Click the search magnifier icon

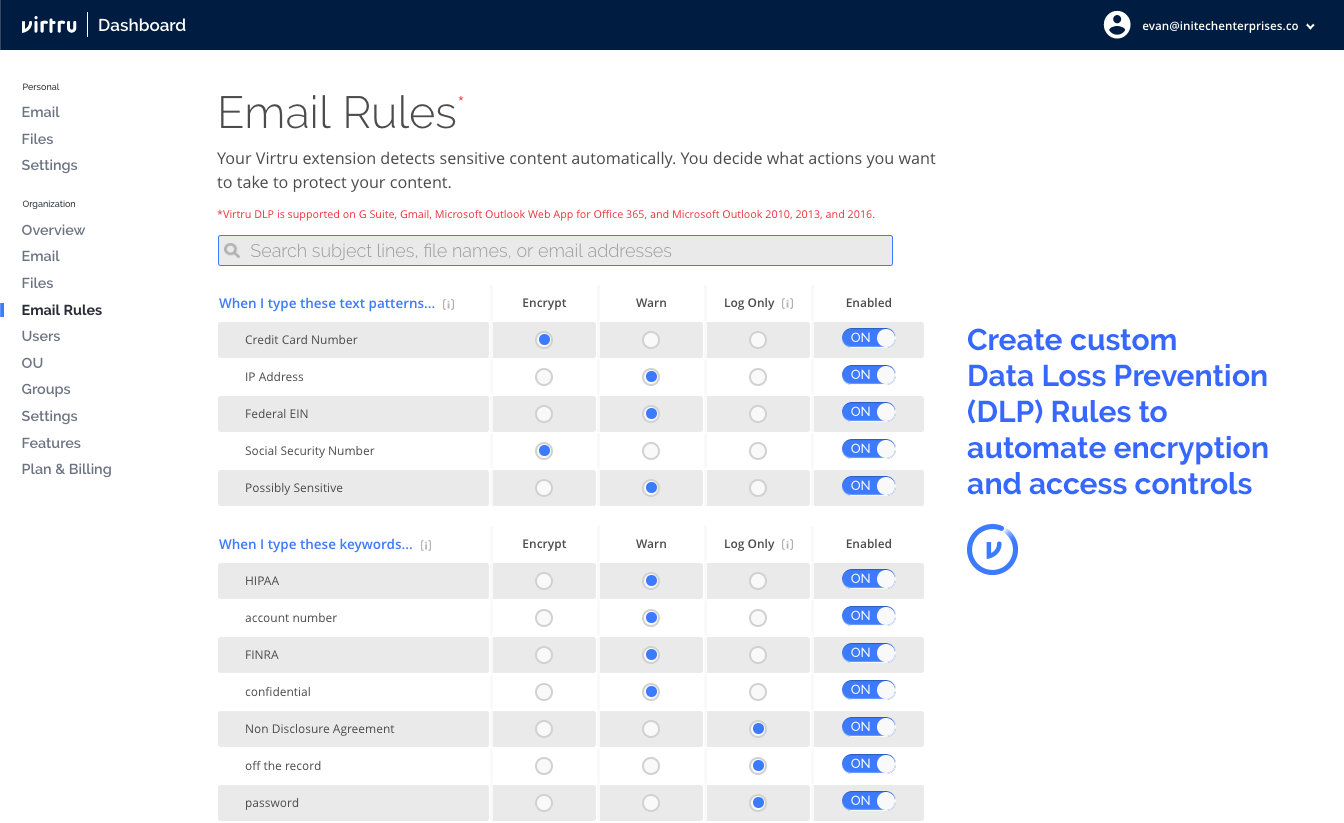click(233, 251)
